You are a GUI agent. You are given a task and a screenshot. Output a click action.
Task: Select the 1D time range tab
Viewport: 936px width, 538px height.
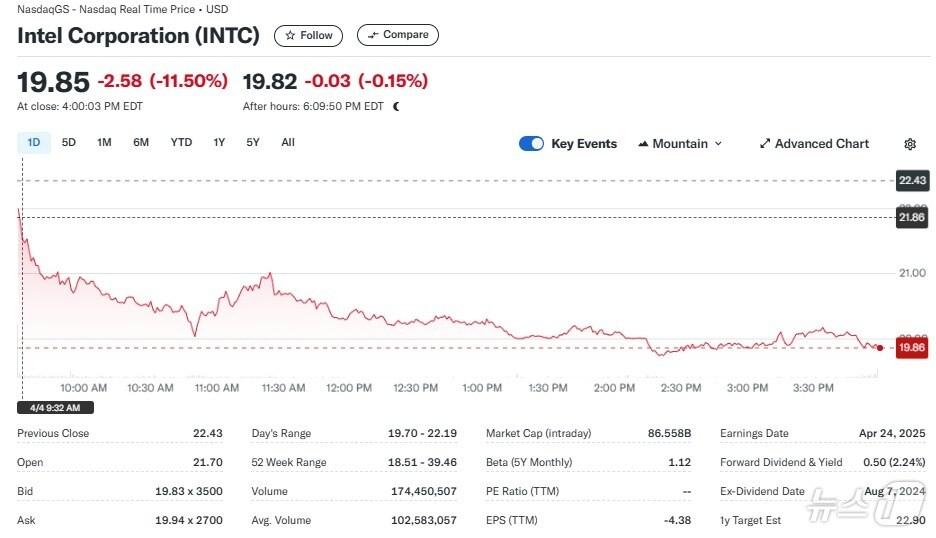click(x=34, y=143)
